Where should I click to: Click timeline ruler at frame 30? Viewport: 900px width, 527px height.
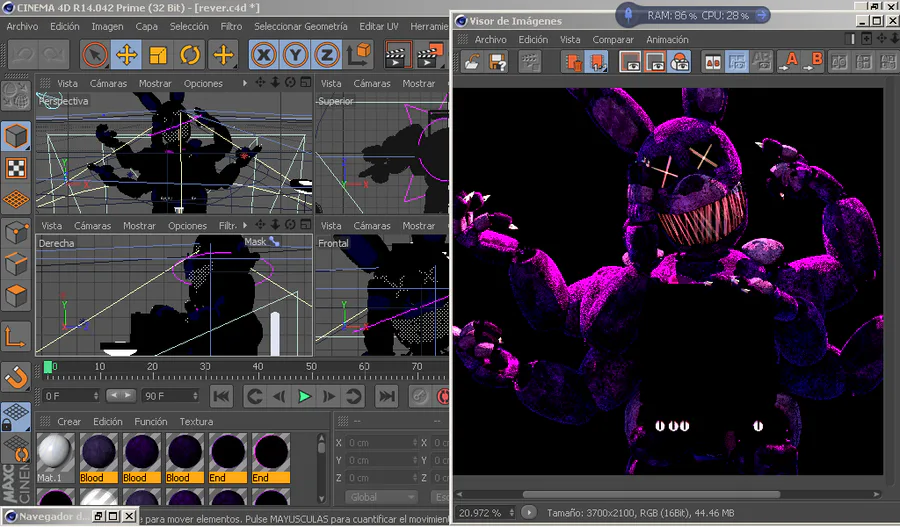(205, 367)
